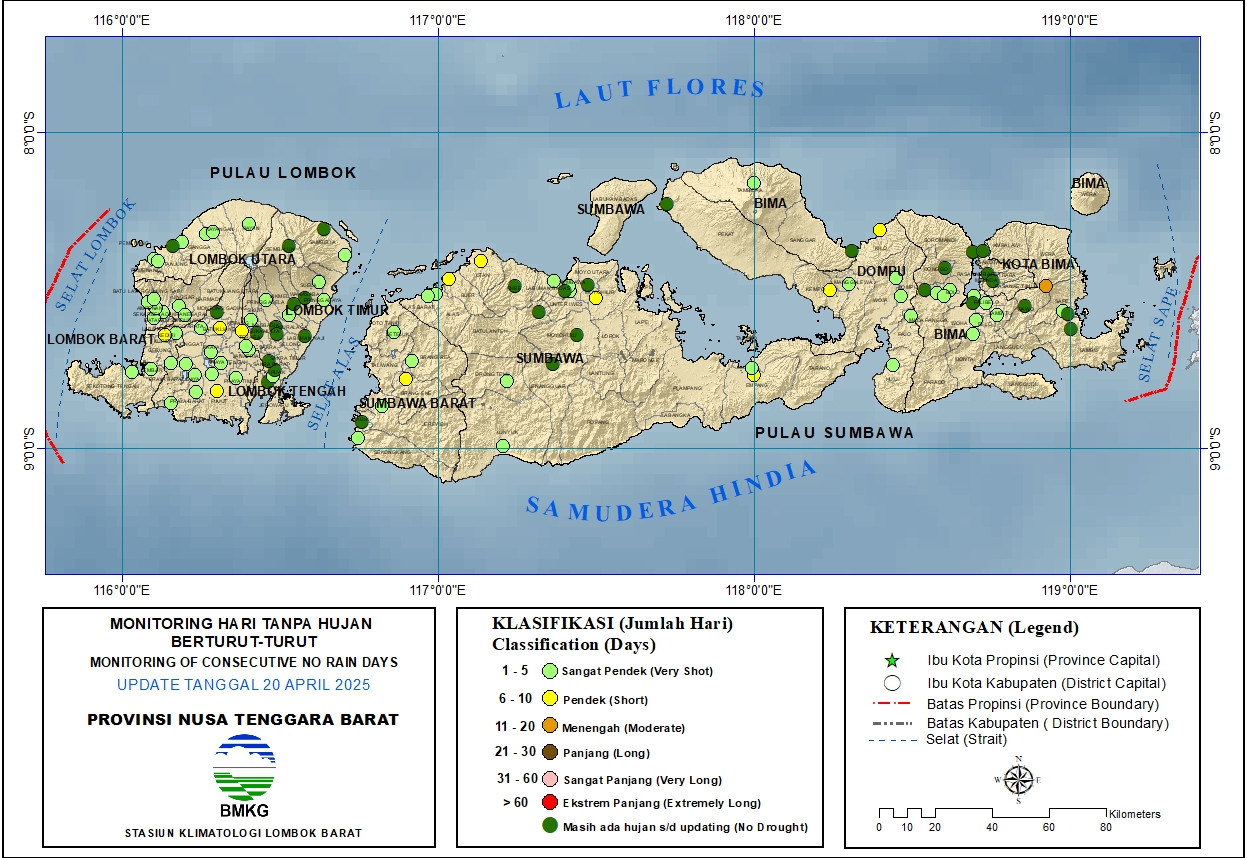1247x858 pixels.
Task: Click the green star Province Capital symbol
Action: 893,661
